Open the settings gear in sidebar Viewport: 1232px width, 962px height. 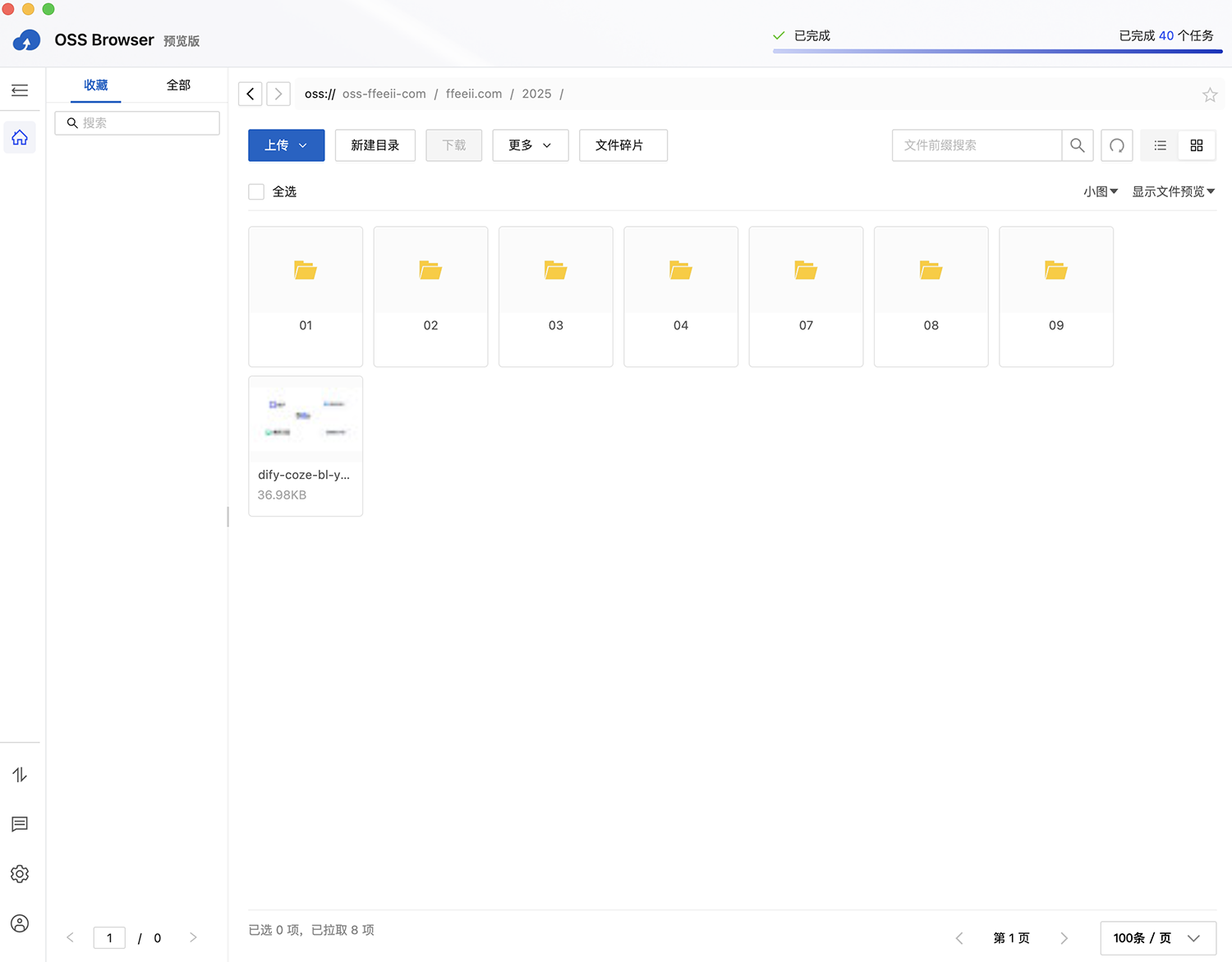click(20, 873)
